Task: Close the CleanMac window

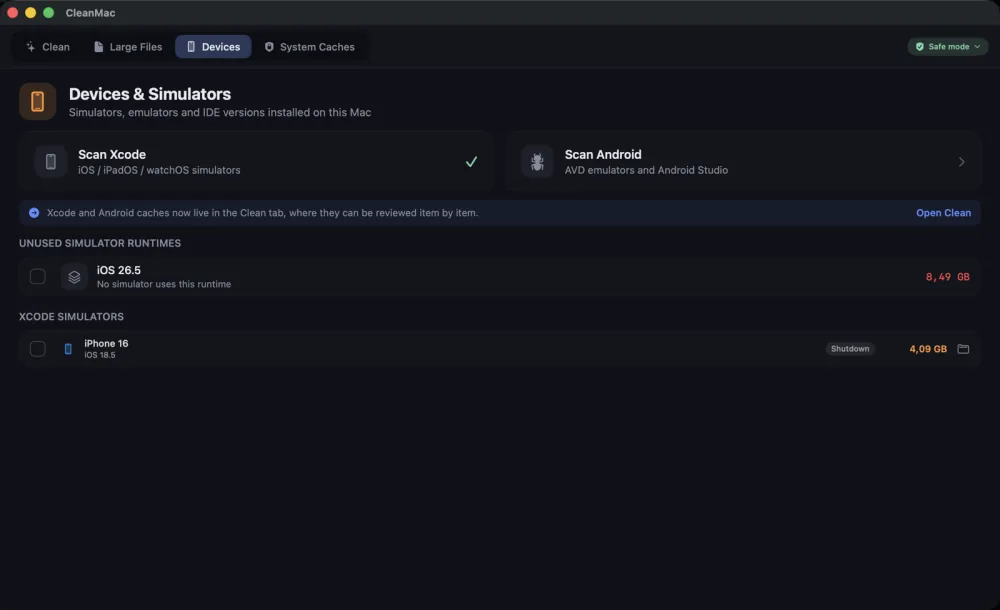Action: tap(12, 13)
